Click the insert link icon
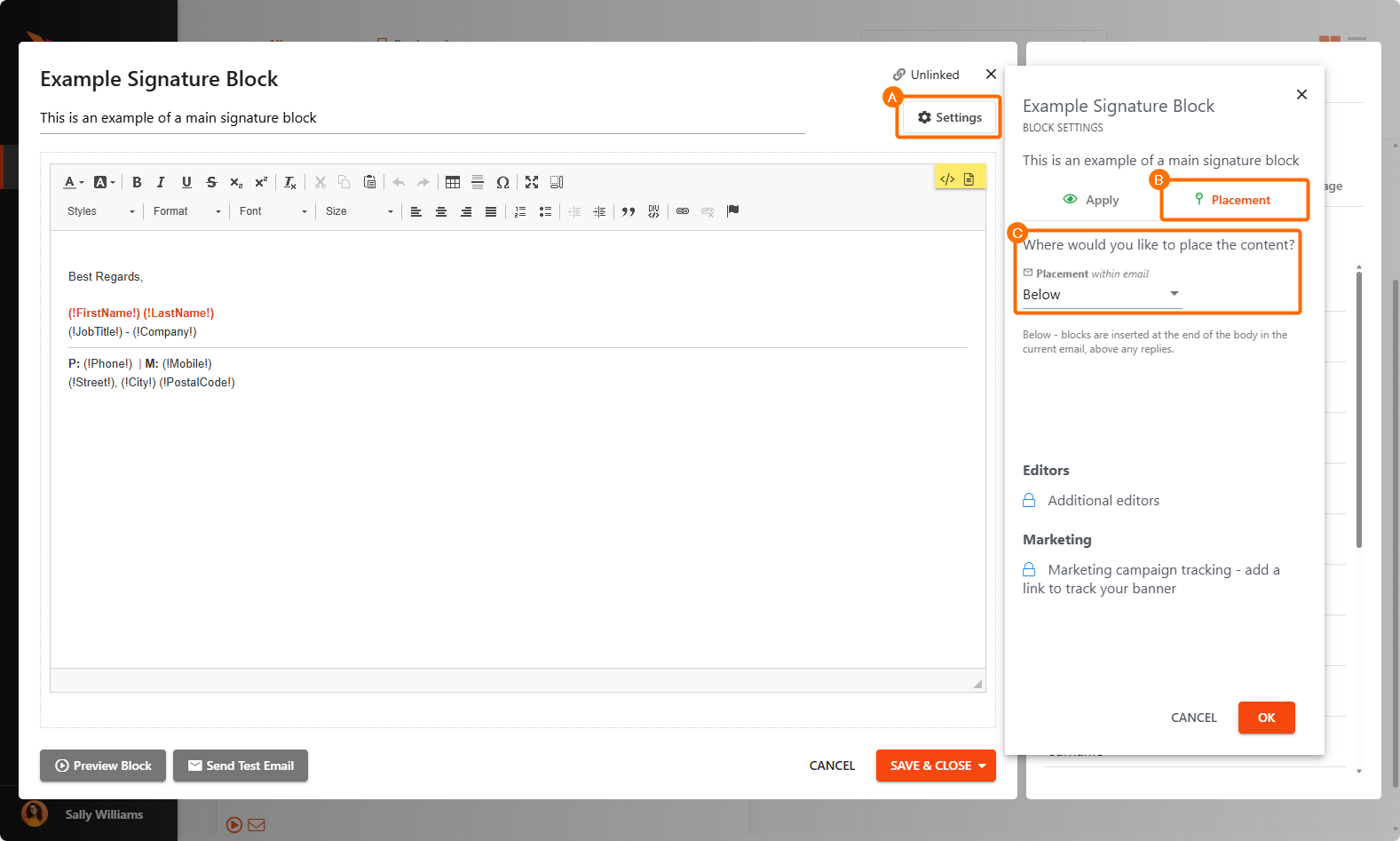Image resolution: width=1400 pixels, height=841 pixels. click(x=683, y=211)
